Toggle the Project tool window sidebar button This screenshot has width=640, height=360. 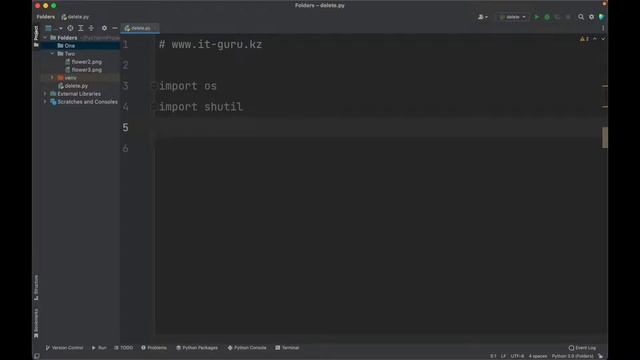click(36, 36)
